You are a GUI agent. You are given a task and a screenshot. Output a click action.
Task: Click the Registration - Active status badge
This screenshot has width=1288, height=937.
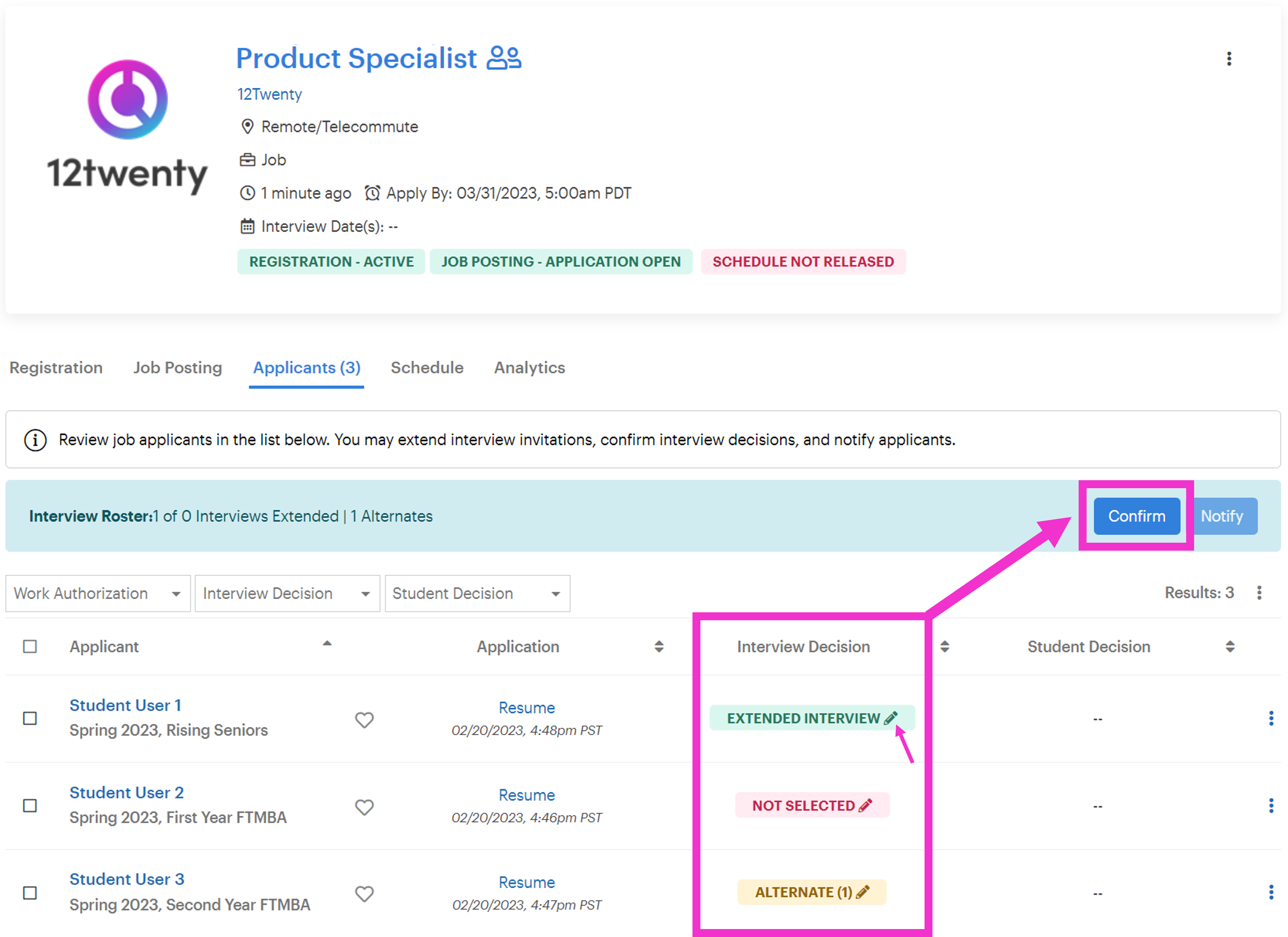331,261
